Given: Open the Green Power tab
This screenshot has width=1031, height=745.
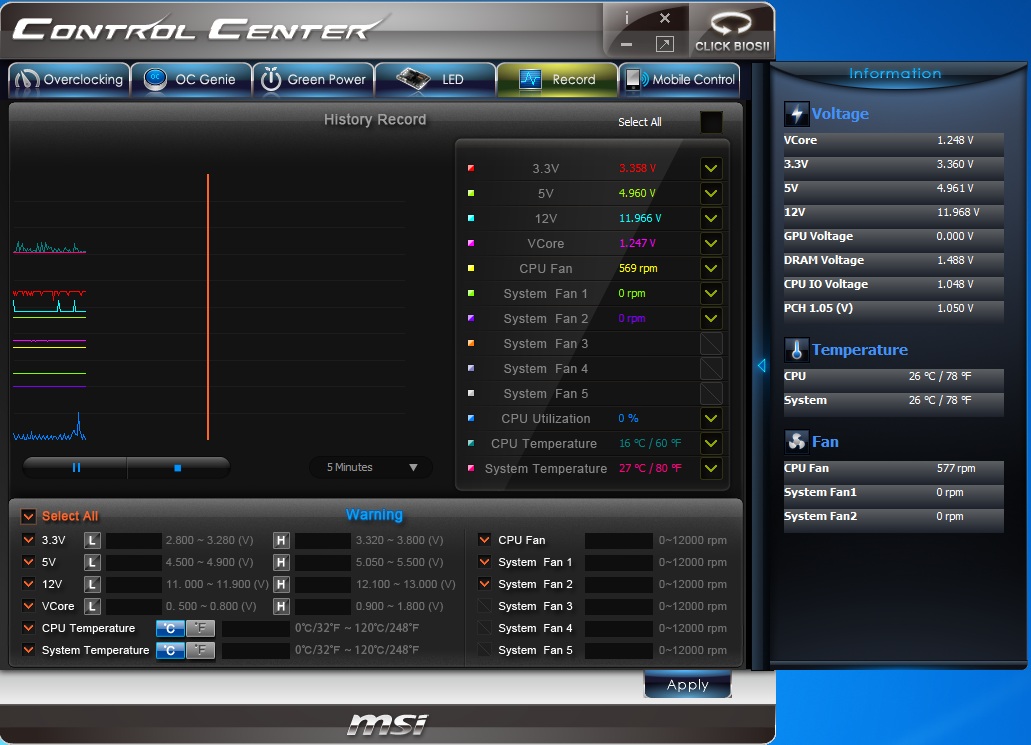Looking at the screenshot, I should pos(314,80).
